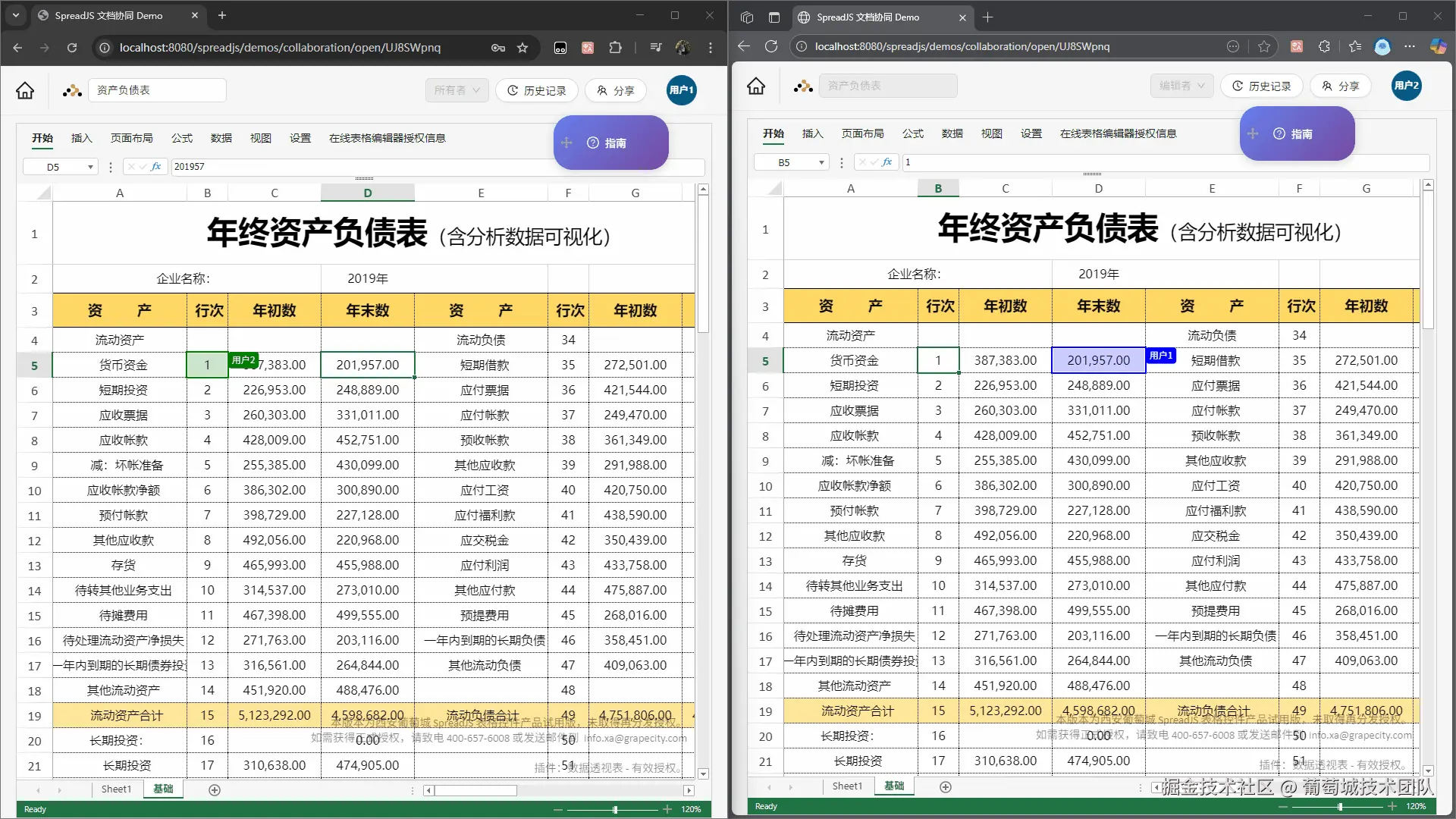
Task: Switch to the 数据 ribbon tab
Action: pos(221,138)
